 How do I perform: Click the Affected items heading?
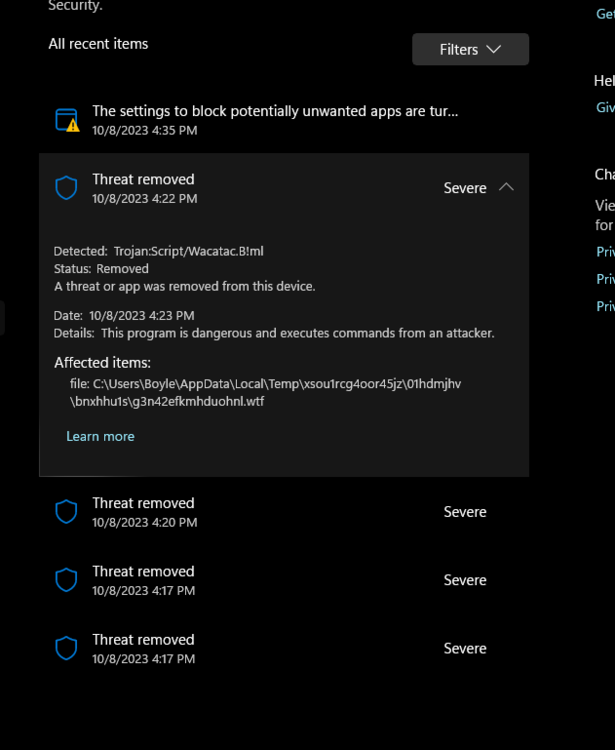pos(102,363)
